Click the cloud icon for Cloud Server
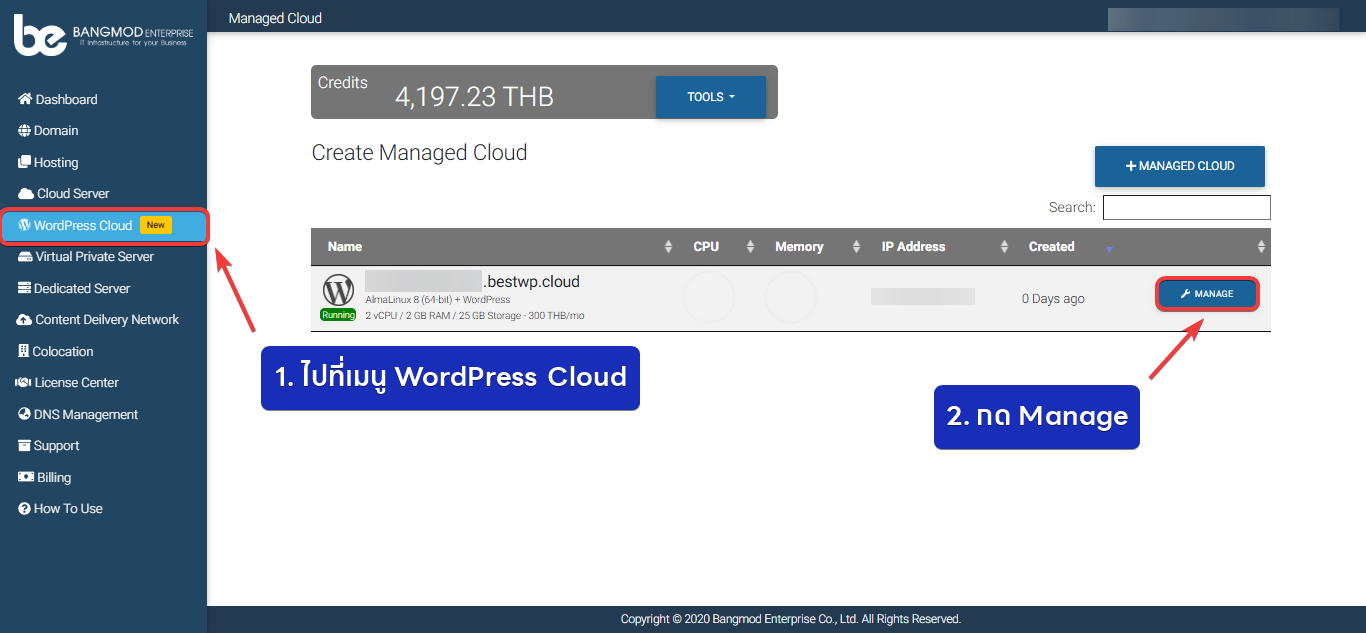 (26, 194)
